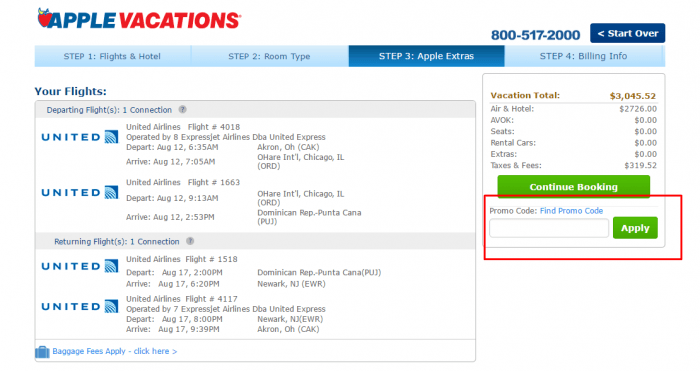
Task: Switch to STEP 4: Billing Info tab
Action: (584, 56)
